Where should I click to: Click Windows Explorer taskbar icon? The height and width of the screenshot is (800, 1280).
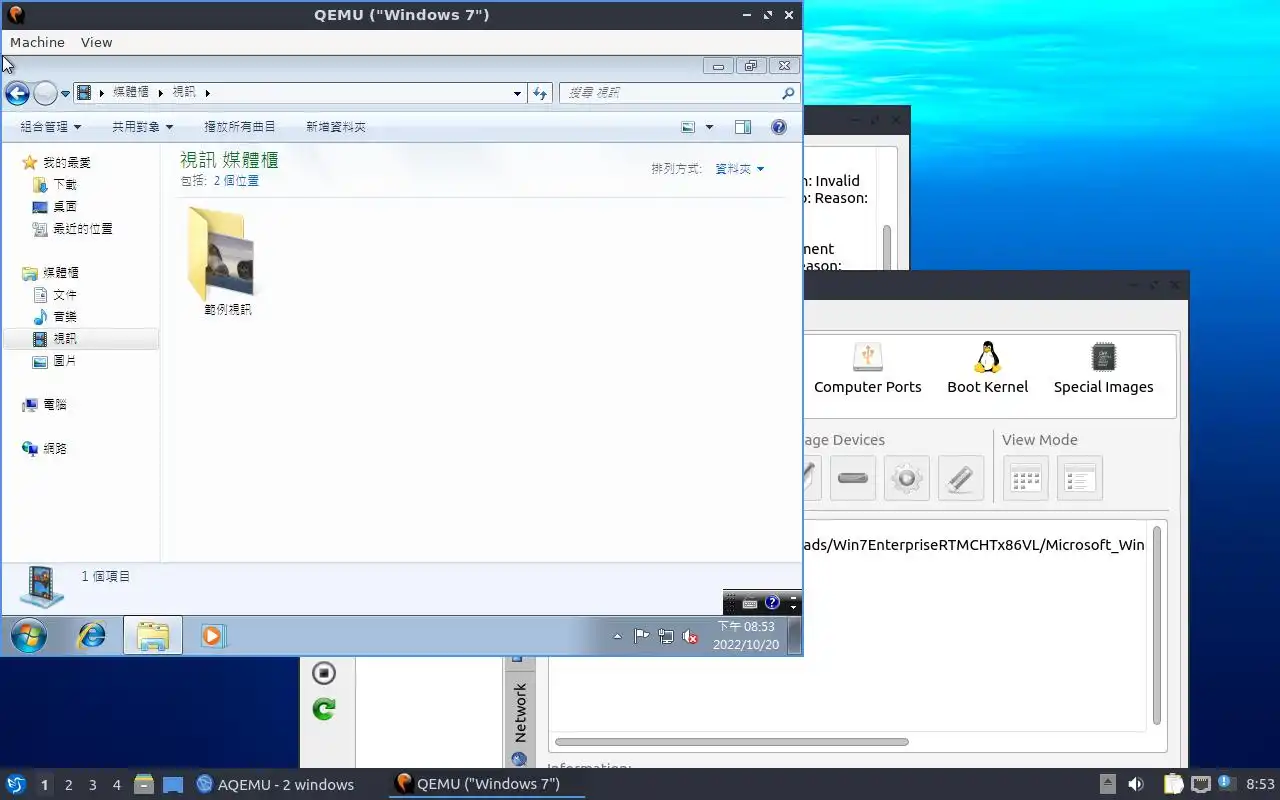(153, 635)
